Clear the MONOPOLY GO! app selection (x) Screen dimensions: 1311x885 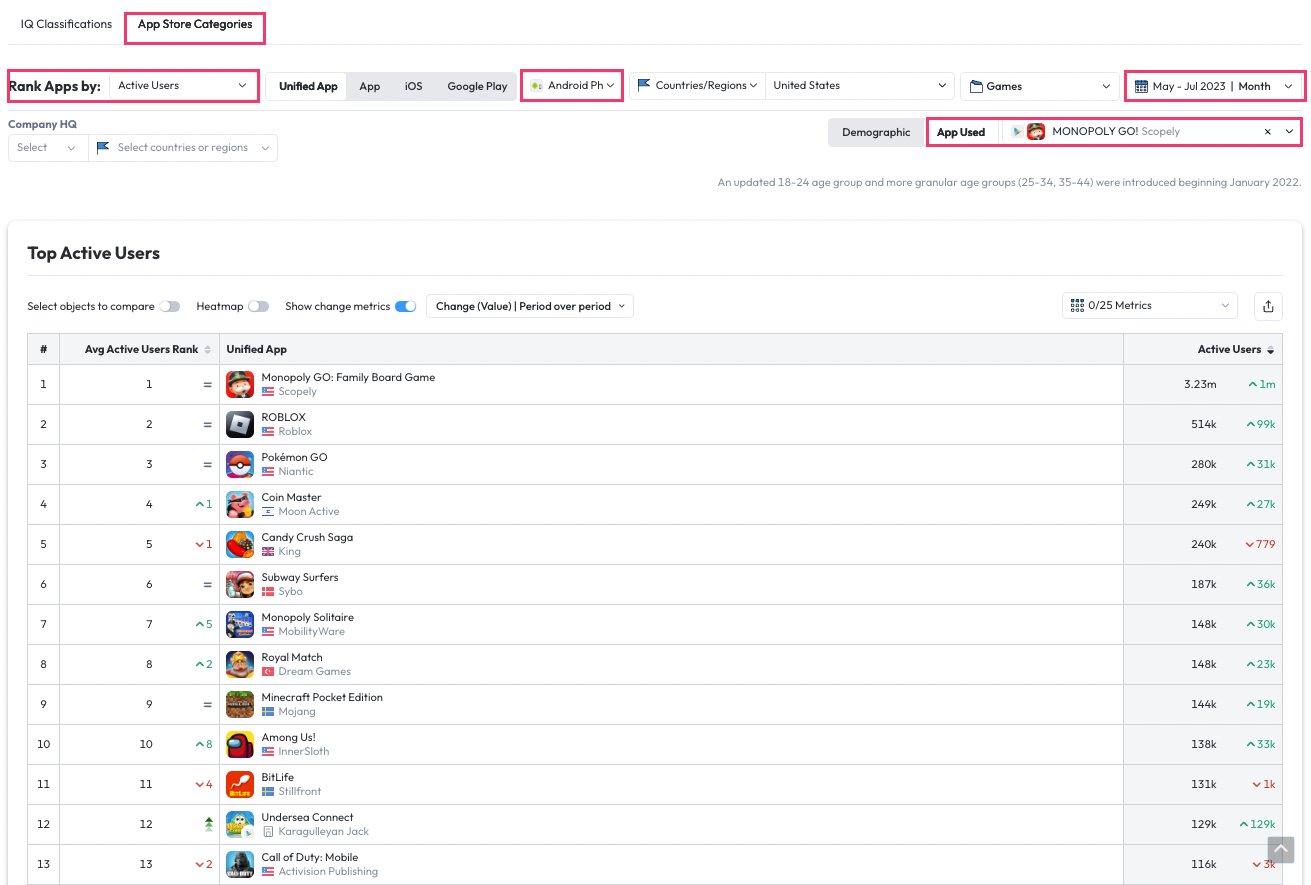1267,132
